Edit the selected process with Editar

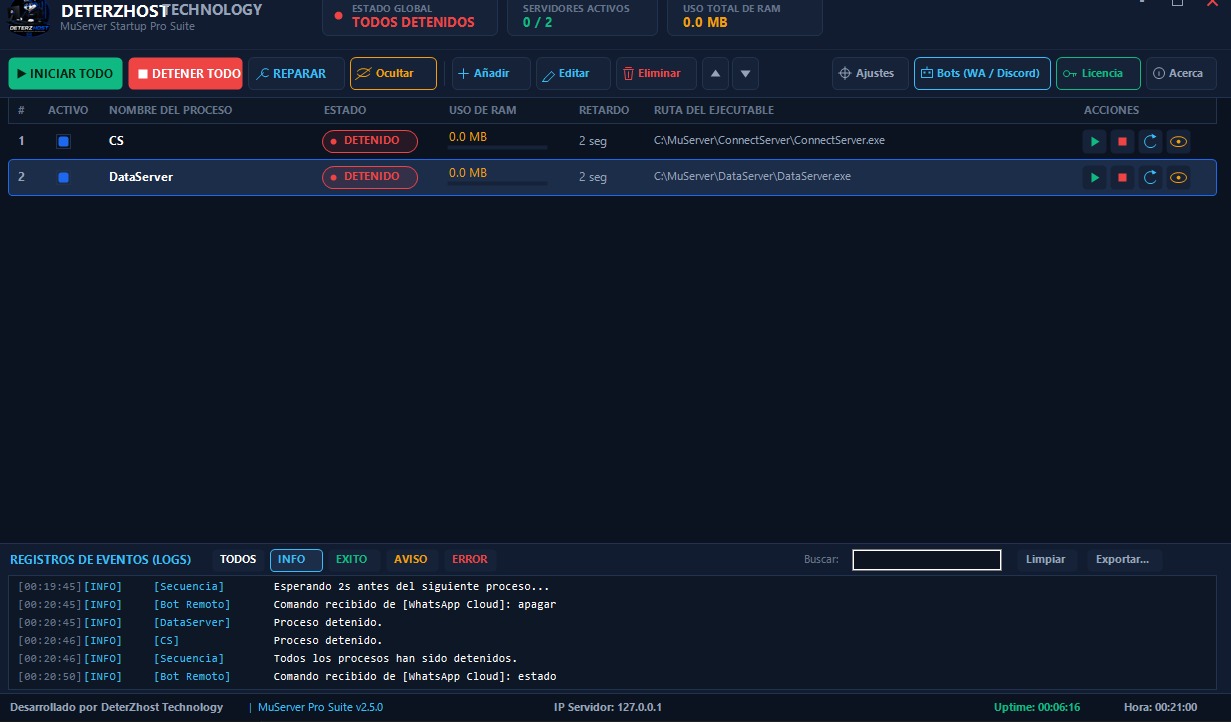(x=573, y=73)
